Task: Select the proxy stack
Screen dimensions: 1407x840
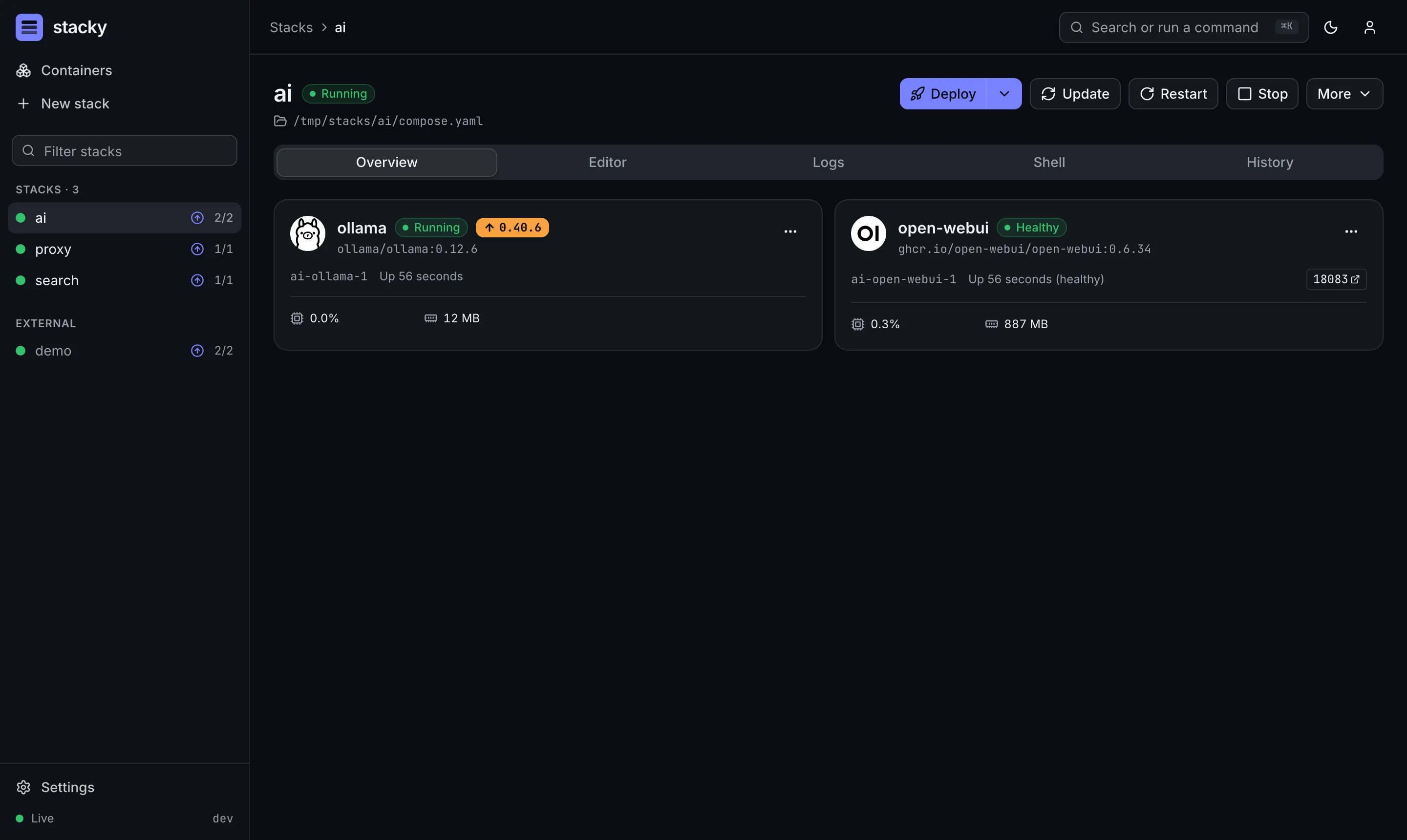Action: pyautogui.click(x=125, y=249)
